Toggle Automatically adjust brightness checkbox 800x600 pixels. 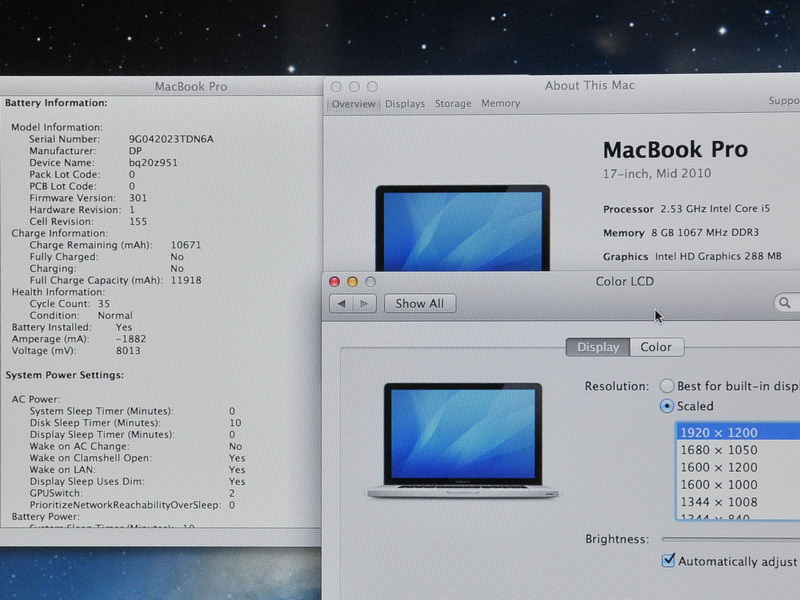[668, 561]
